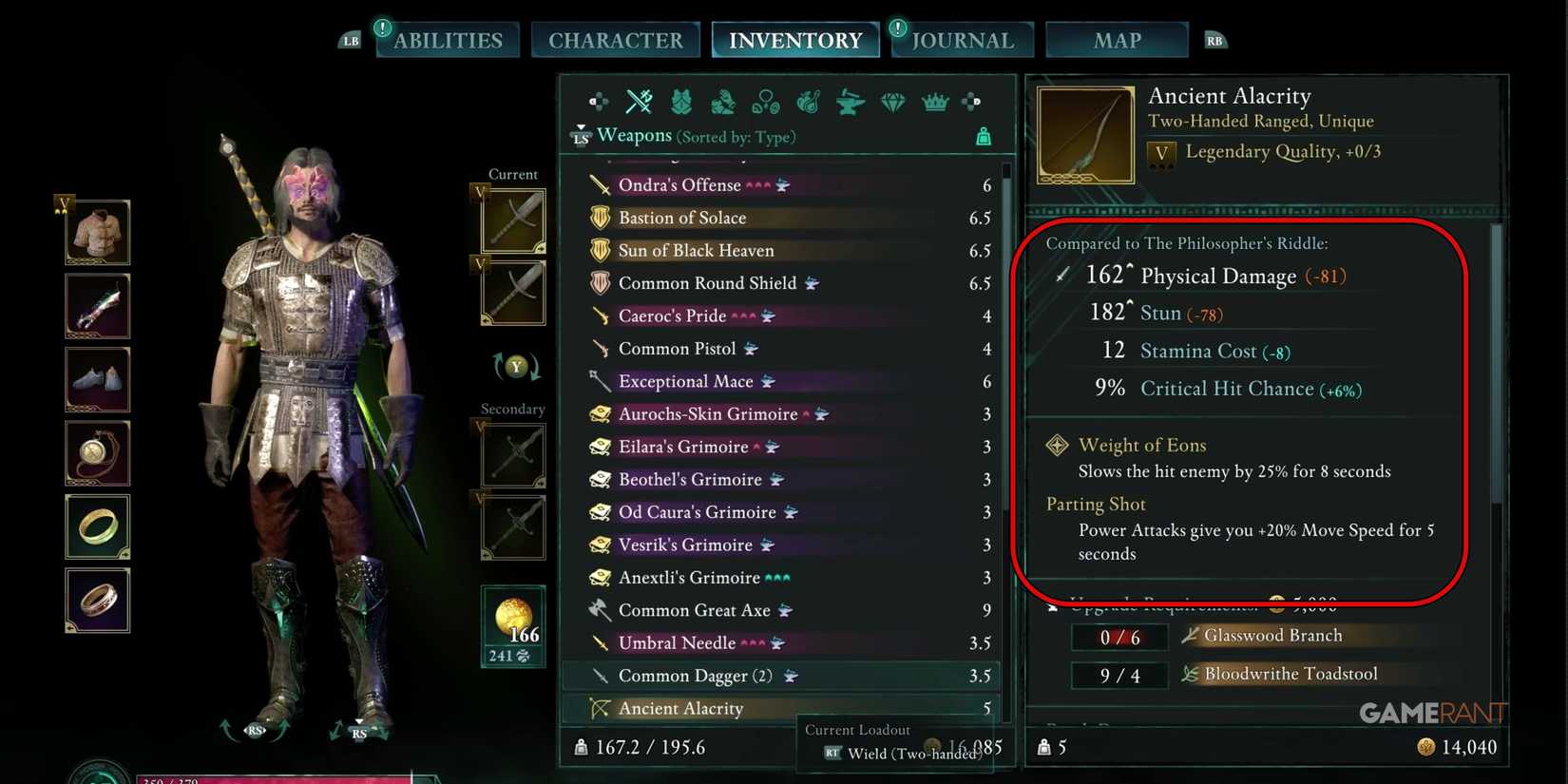Viewport: 1568px width, 784px height.
Task: Click the Ancient Alacrity bow thumbnail
Action: click(x=1085, y=135)
